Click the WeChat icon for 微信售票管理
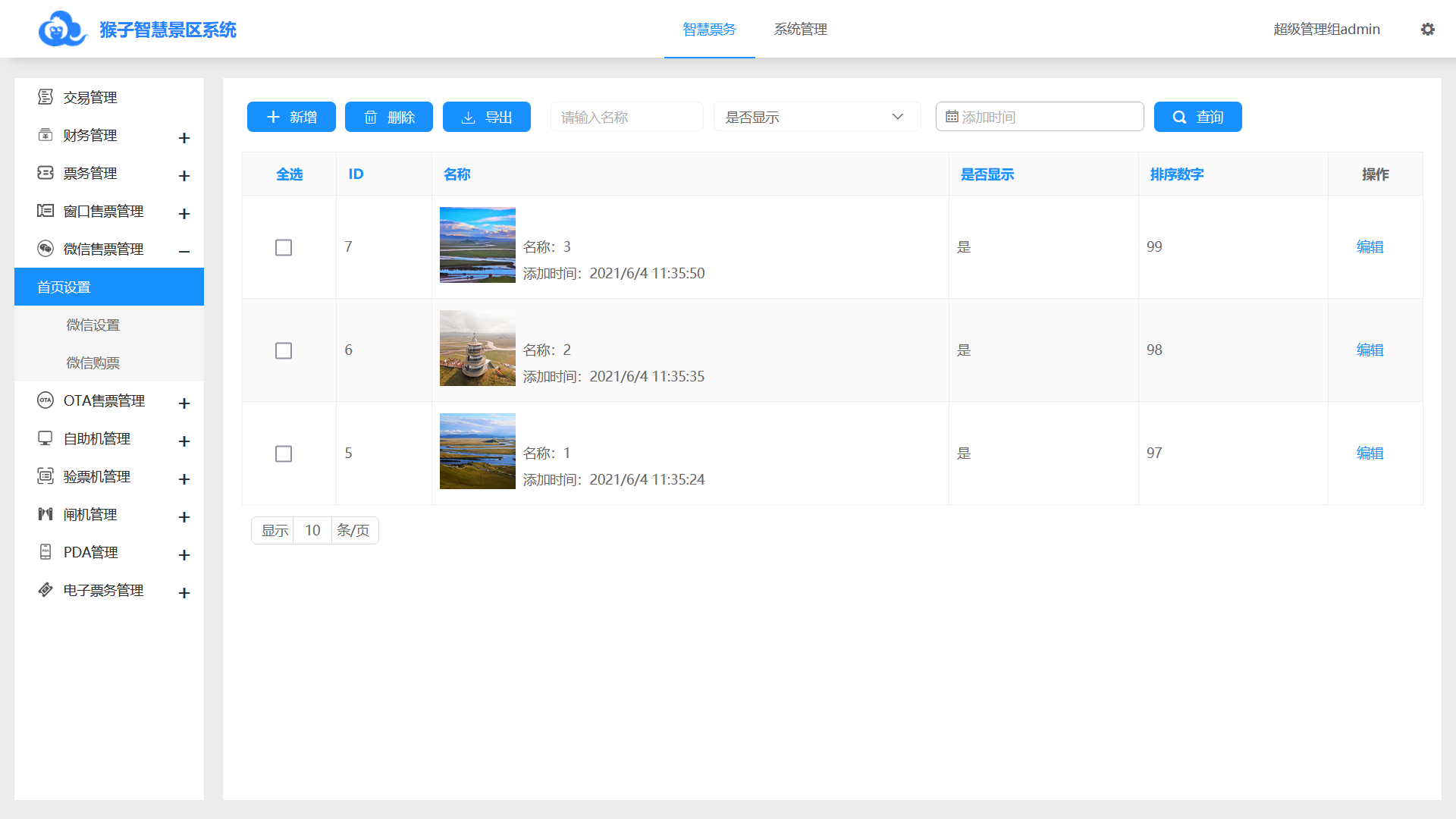1456x819 pixels. pyautogui.click(x=45, y=249)
